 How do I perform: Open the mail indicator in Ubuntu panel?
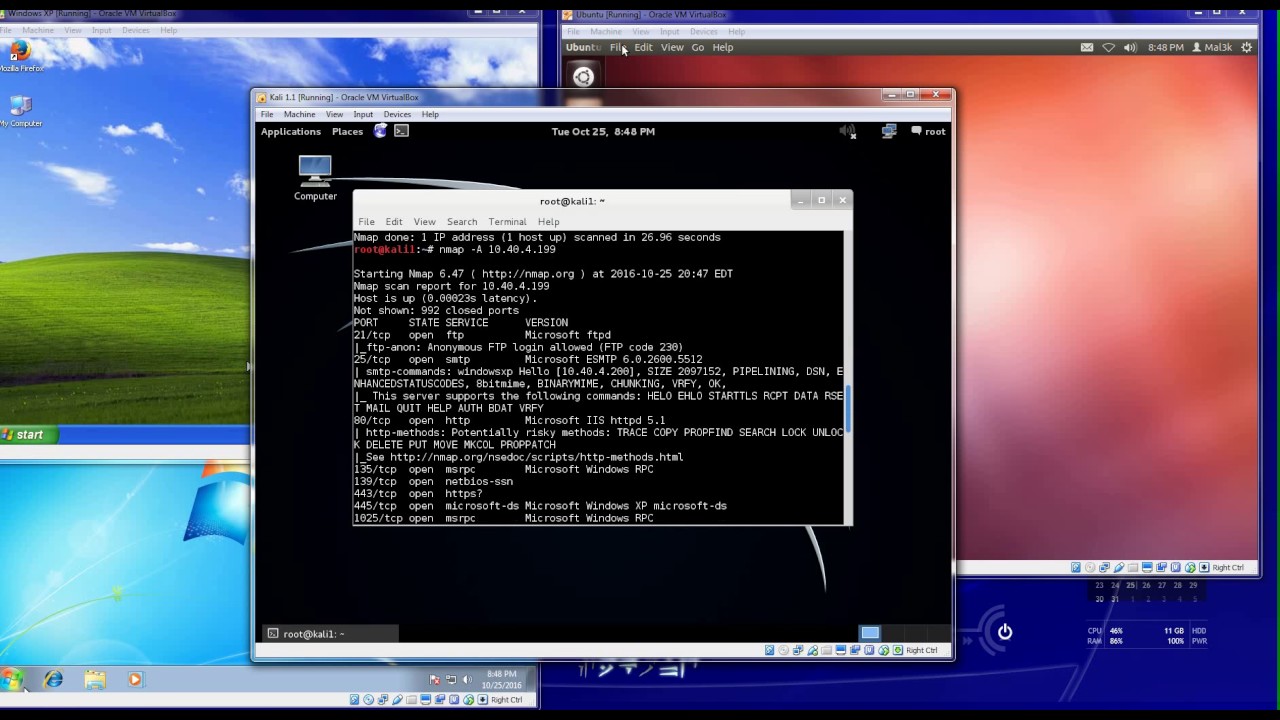tap(1087, 47)
